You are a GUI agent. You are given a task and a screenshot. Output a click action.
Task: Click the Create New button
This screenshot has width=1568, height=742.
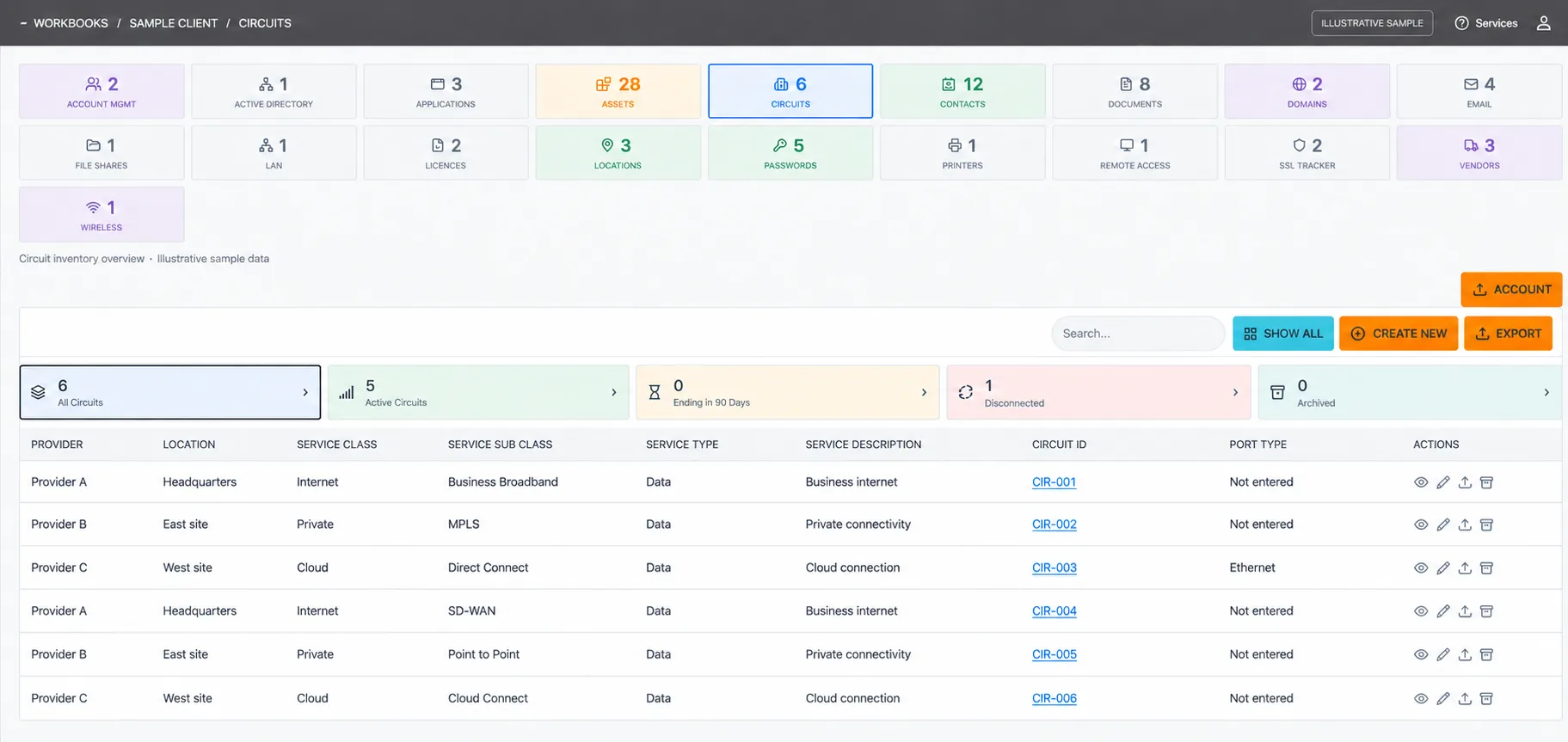(x=1399, y=334)
